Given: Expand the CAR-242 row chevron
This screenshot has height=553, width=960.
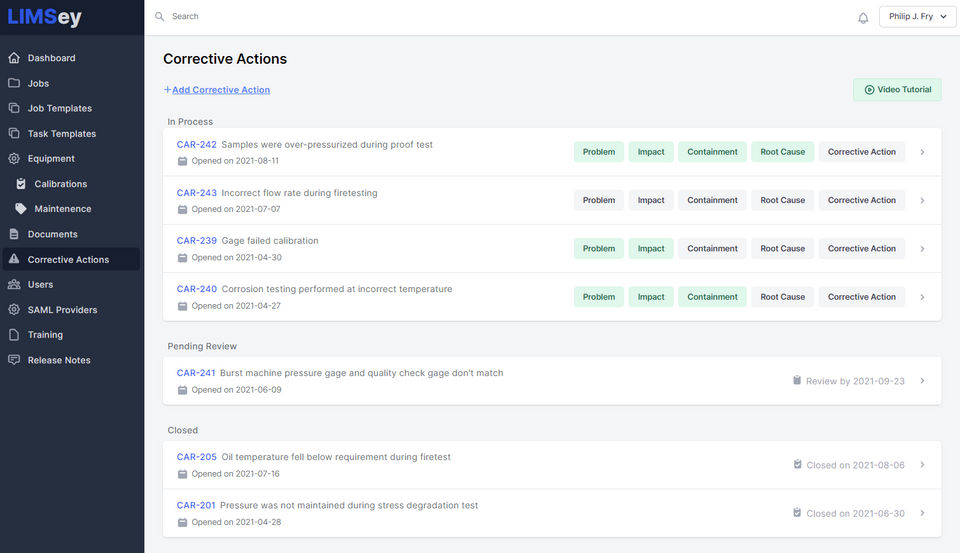Looking at the screenshot, I should pos(922,153).
